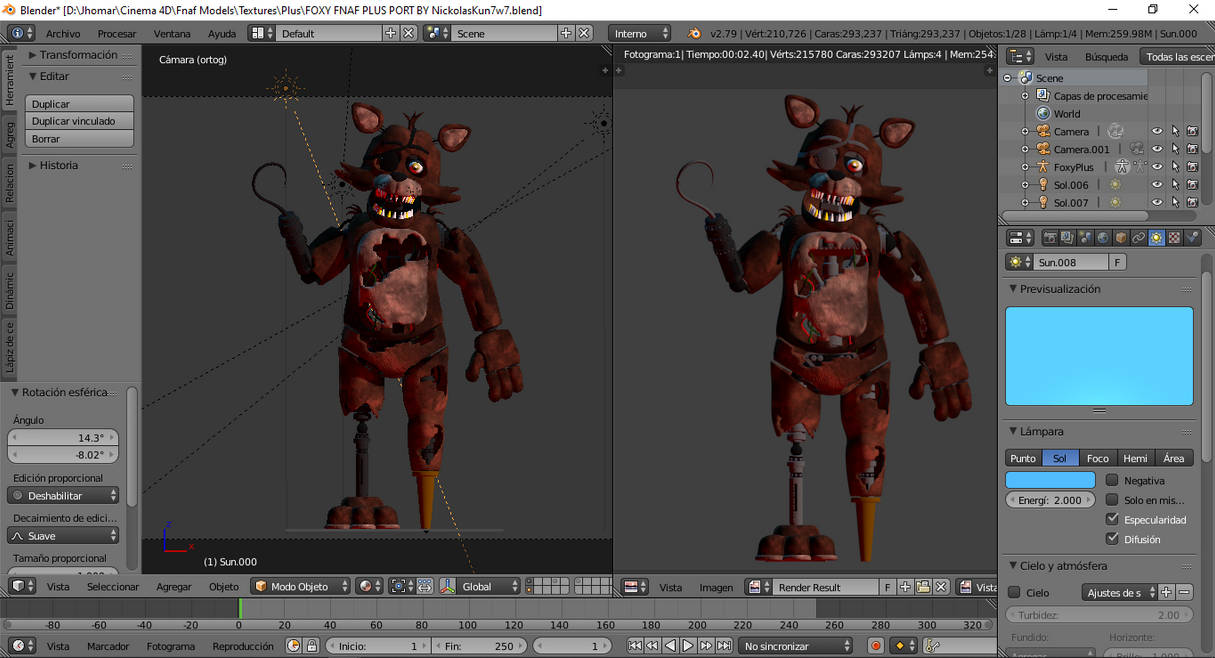1215x658 pixels.
Task: Open the Modo Objeto mode dropdown
Action: point(300,587)
